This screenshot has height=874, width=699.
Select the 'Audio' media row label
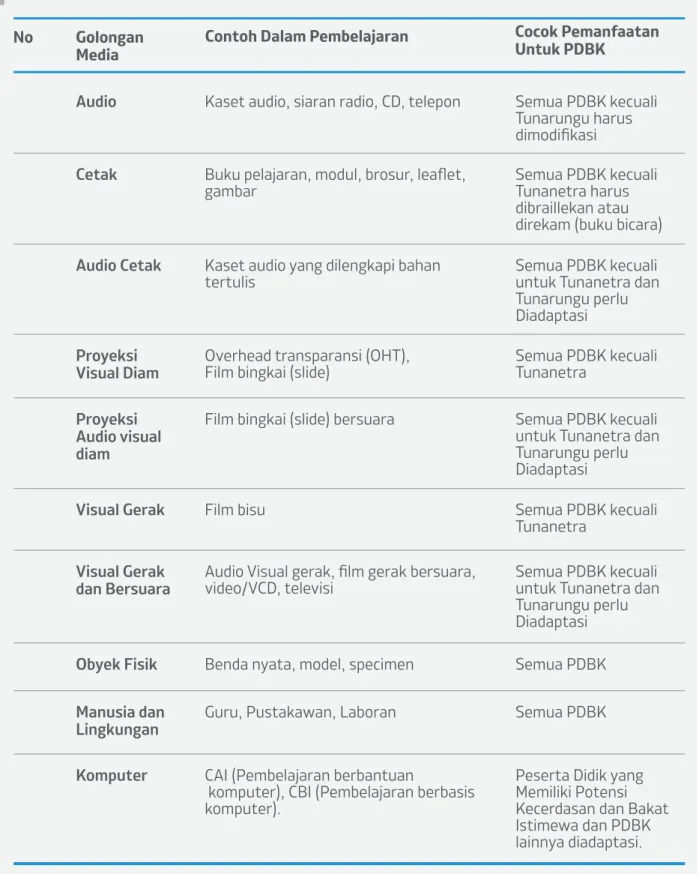point(96,101)
